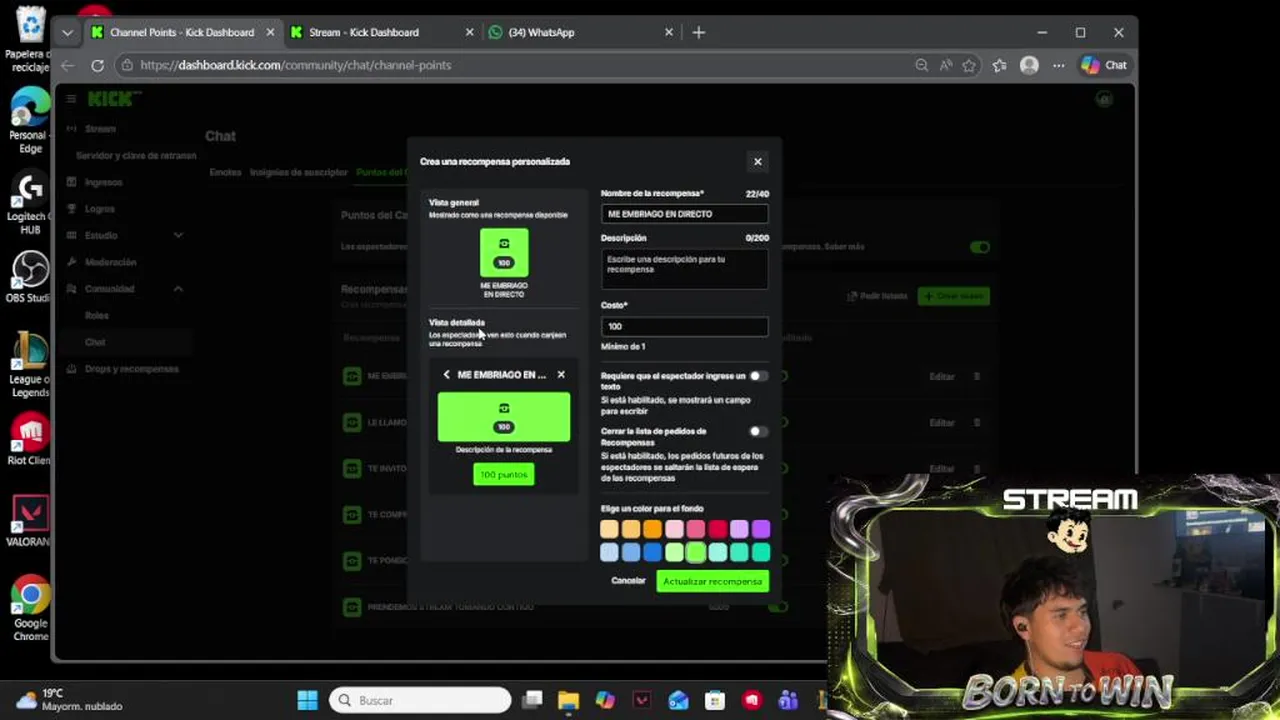Open the zoom magnifier icon in the address bar
The image size is (1280, 720).
921,65
